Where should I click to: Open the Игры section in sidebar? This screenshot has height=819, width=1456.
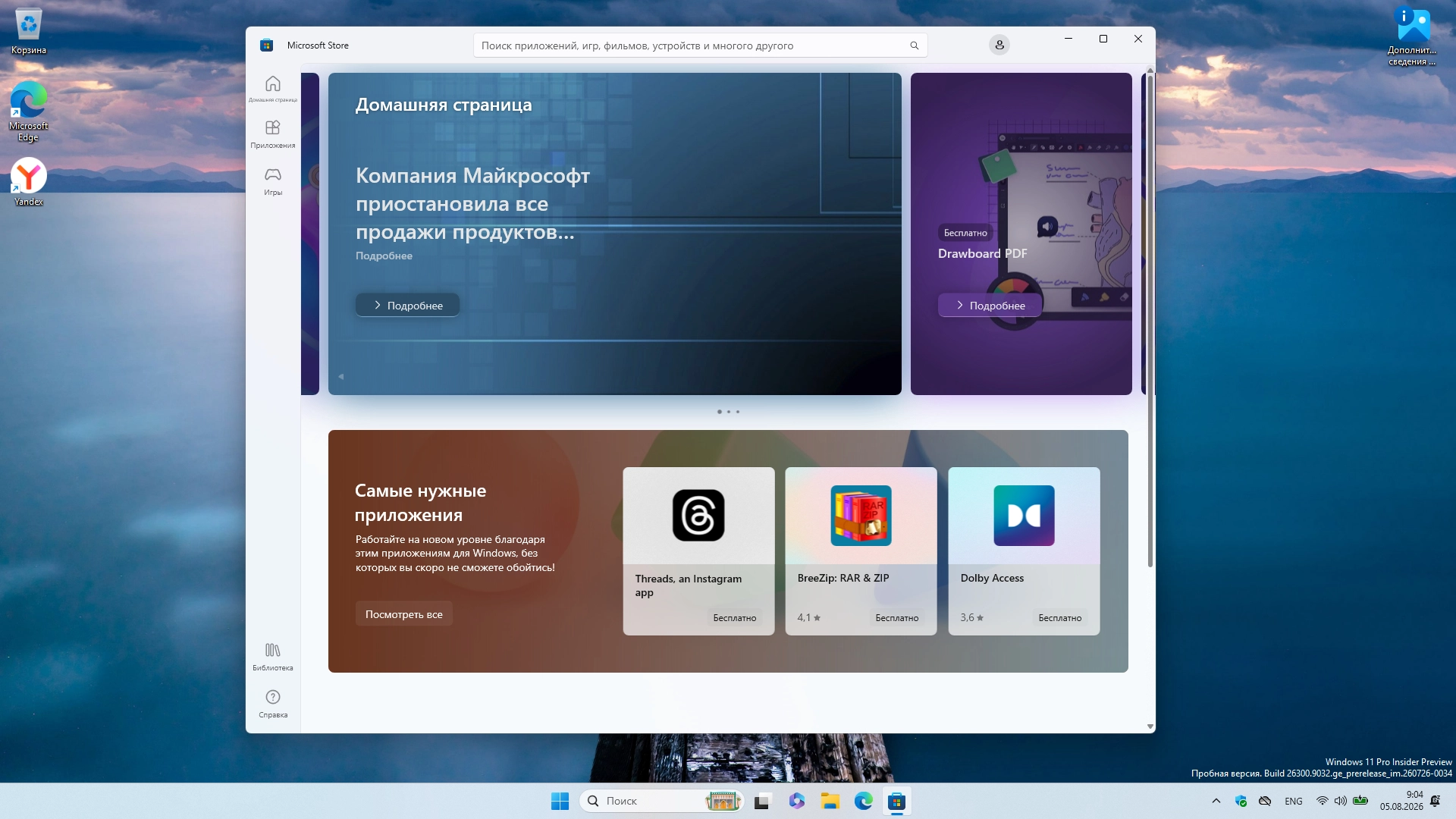(273, 181)
